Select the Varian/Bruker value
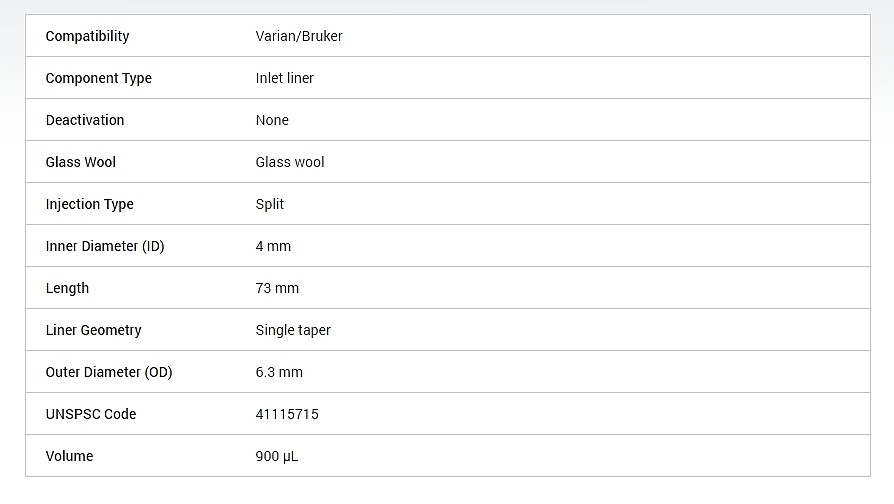Viewport: 894px width, 504px height. 299,36
